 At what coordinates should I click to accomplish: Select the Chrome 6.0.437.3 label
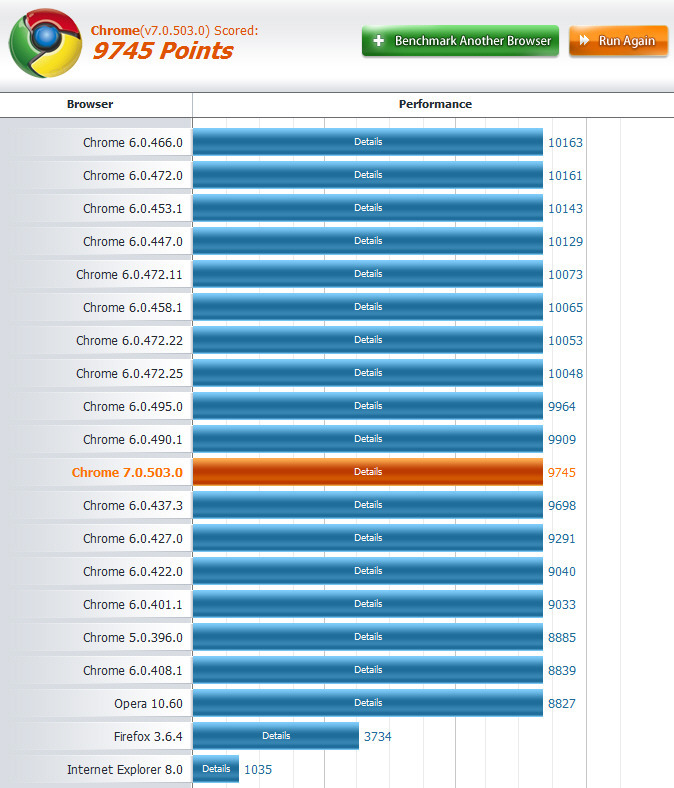tap(133, 506)
